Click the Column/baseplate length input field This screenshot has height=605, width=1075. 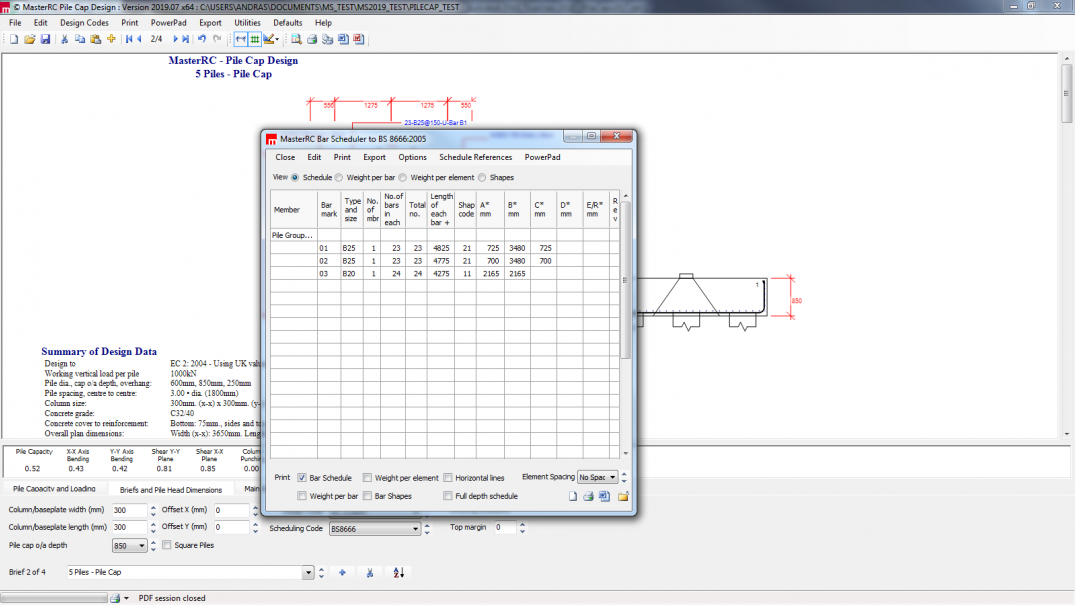click(x=130, y=527)
